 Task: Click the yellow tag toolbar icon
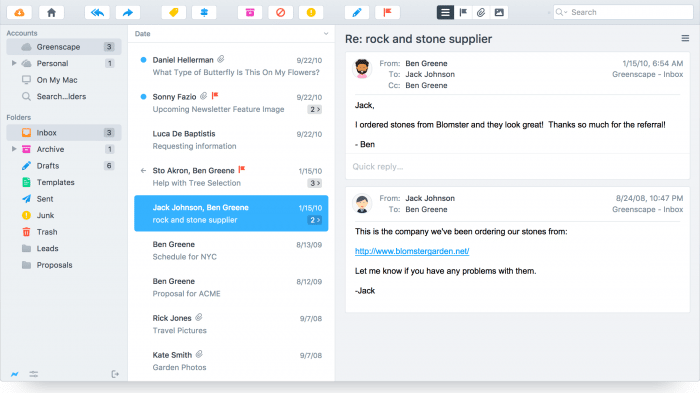(x=174, y=13)
